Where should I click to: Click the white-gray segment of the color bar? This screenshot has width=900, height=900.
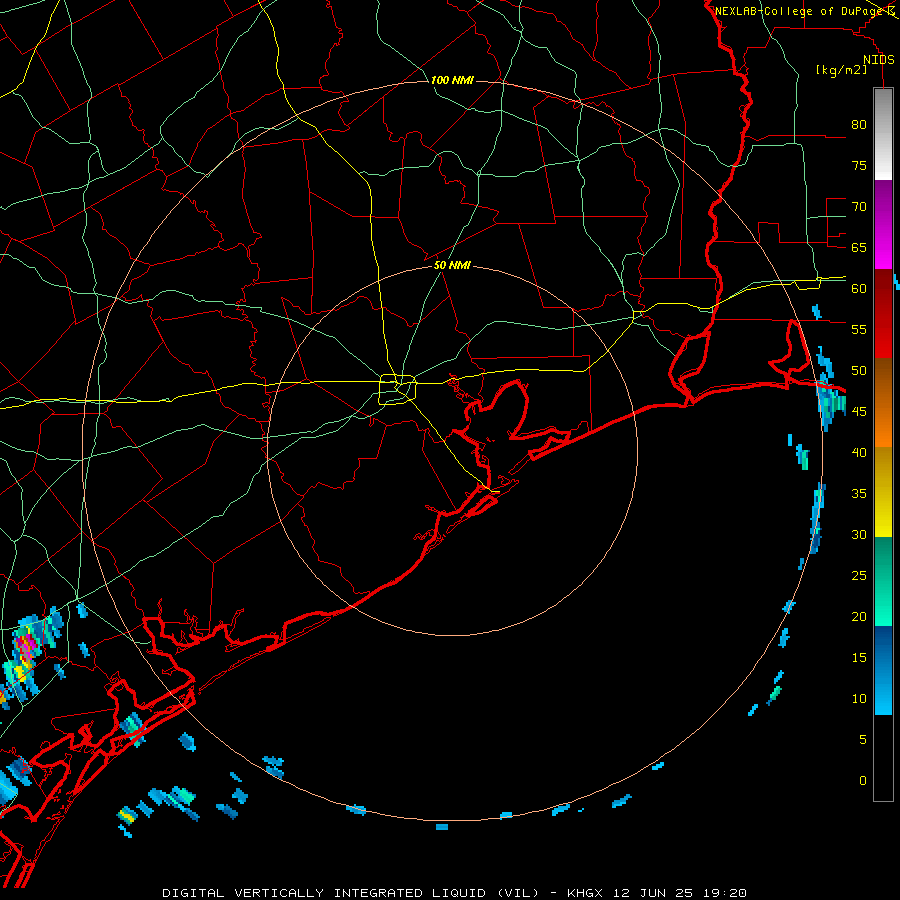pyautogui.click(x=883, y=134)
